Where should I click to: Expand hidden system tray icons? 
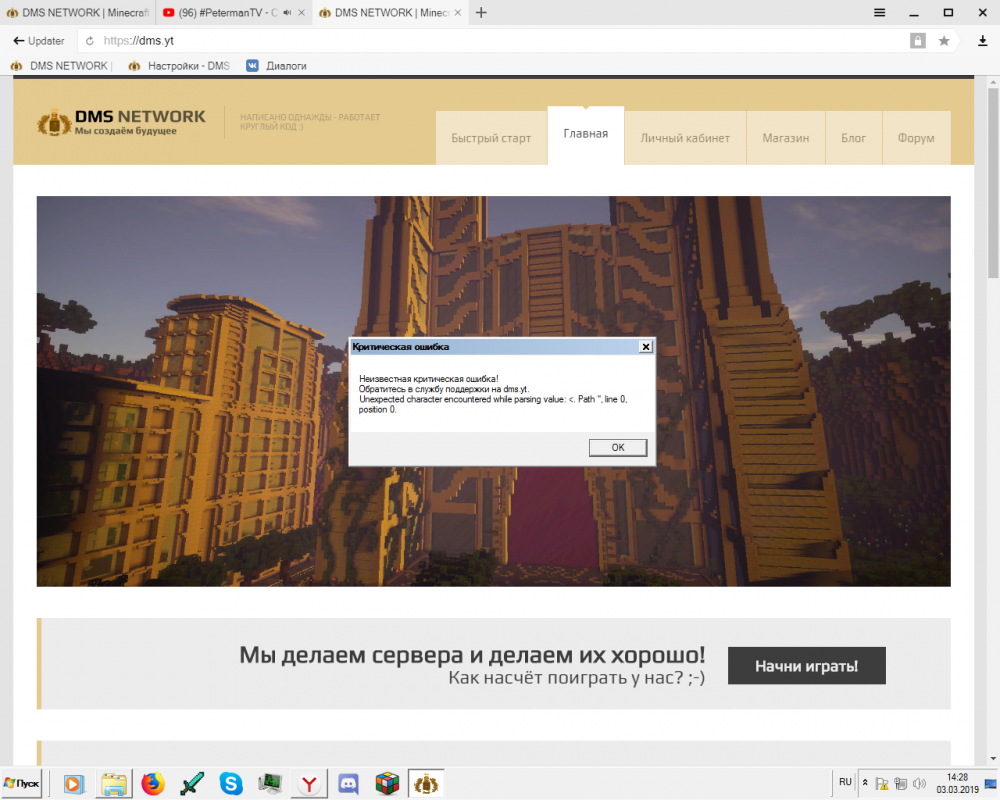pos(867,783)
